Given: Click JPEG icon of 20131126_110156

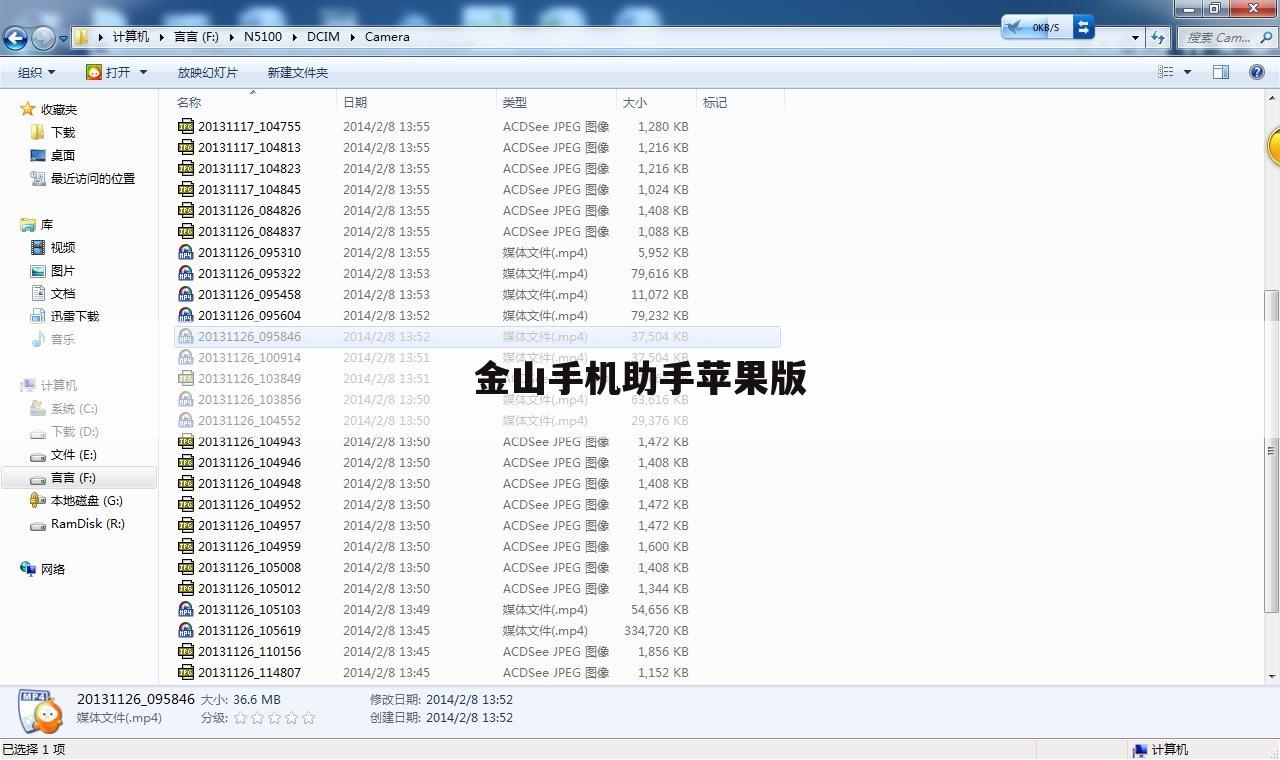Looking at the screenshot, I should 185,651.
